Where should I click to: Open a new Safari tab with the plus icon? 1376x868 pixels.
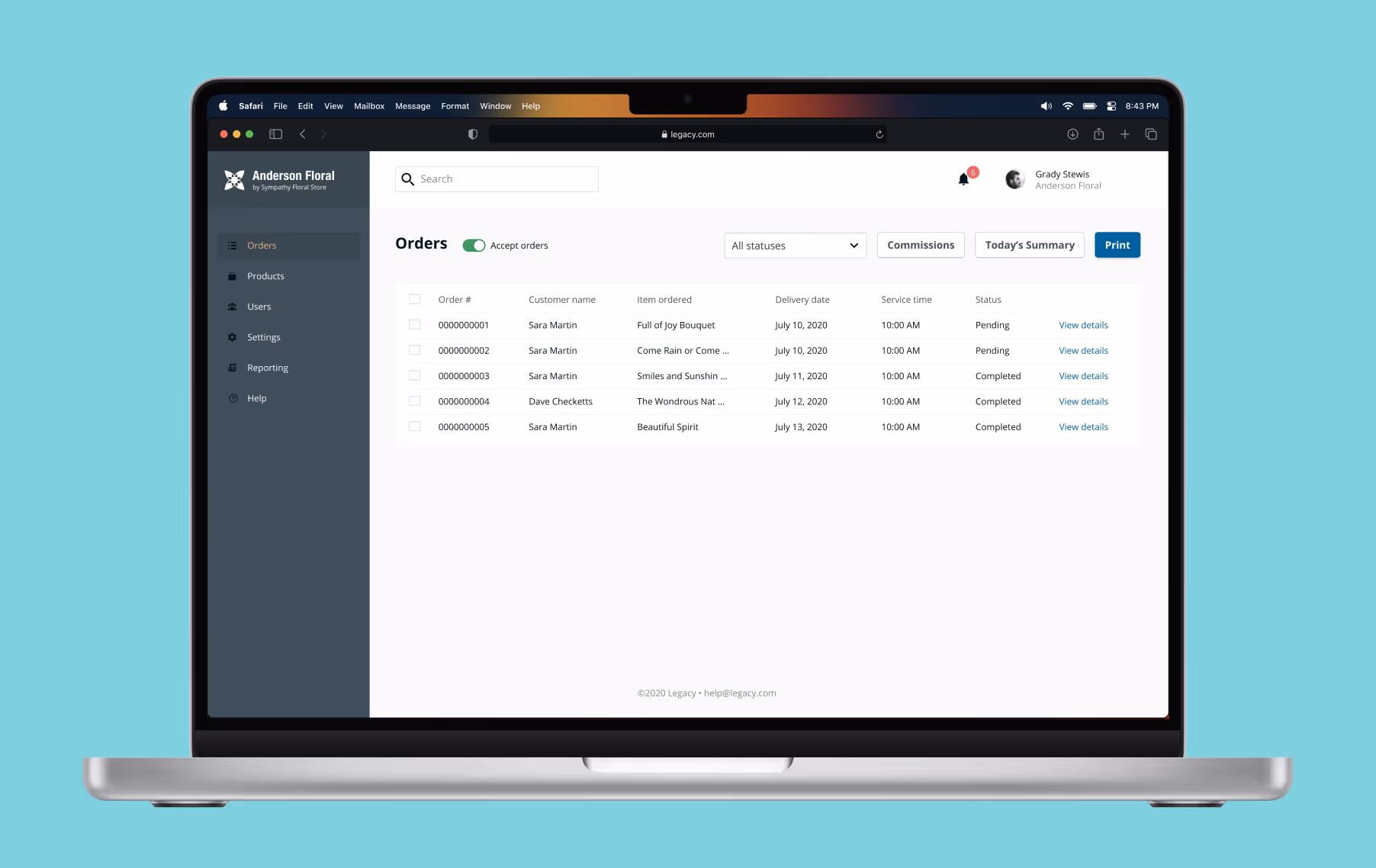(1124, 133)
